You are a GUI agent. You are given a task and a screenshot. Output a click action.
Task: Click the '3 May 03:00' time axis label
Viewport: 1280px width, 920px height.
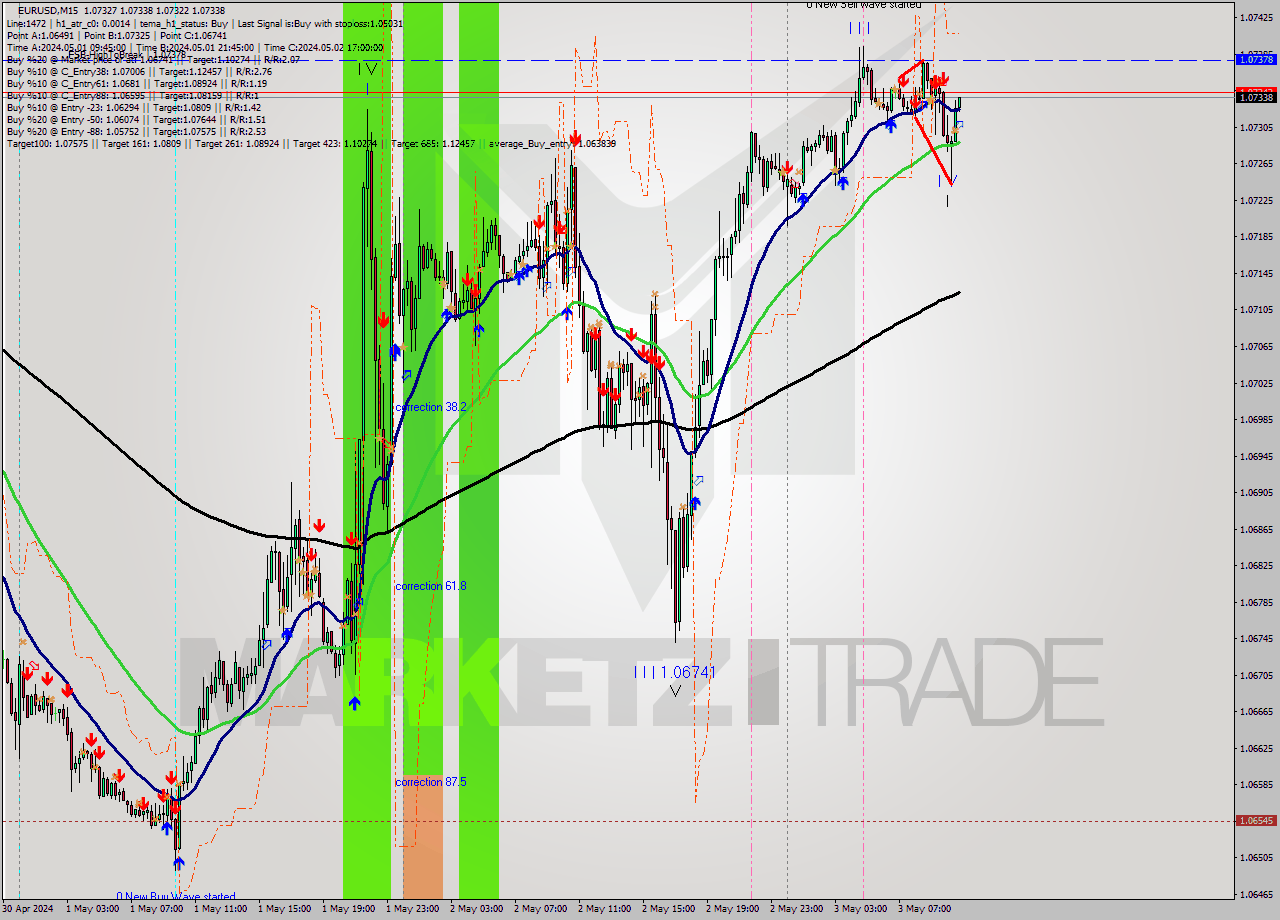click(x=860, y=909)
